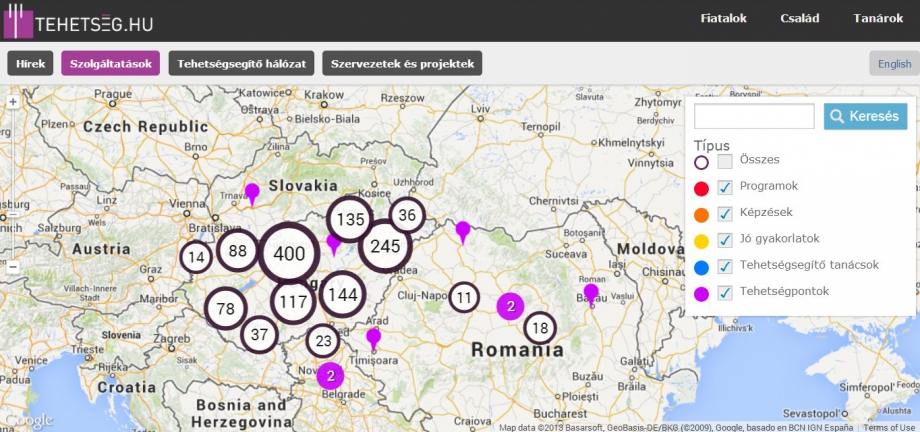Uncheck the Programok checkbox
The height and width of the screenshot is (432, 920).
(725, 188)
